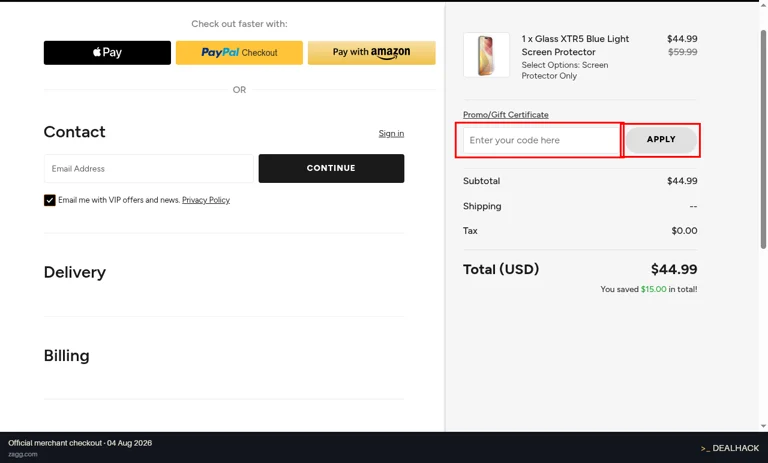Focus the Email Address field

click(x=149, y=169)
